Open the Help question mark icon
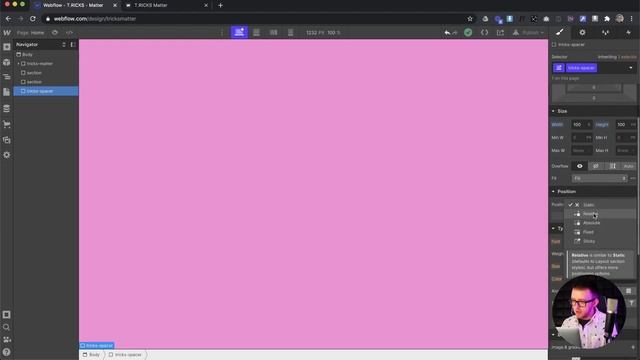 [7, 352]
